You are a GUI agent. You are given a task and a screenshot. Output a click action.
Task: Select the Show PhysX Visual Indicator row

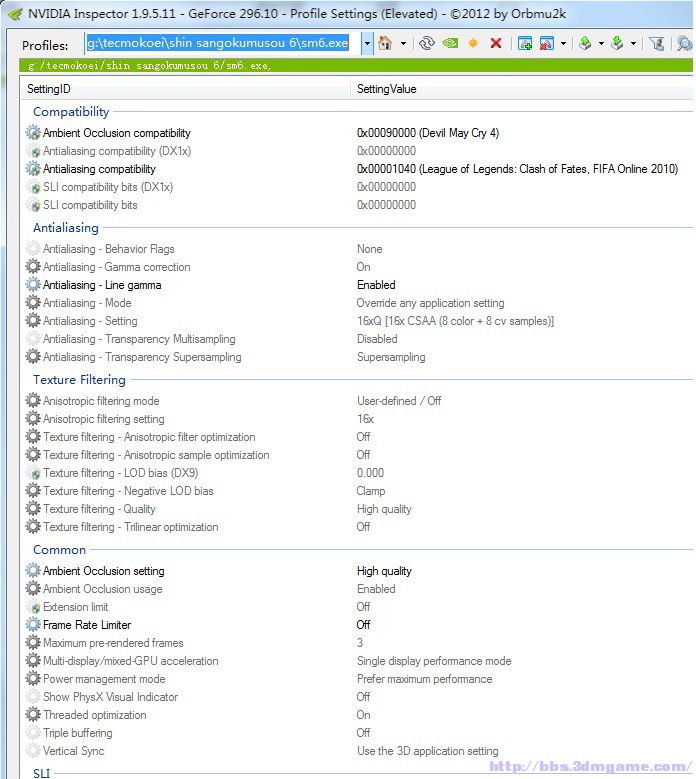tap(357, 697)
